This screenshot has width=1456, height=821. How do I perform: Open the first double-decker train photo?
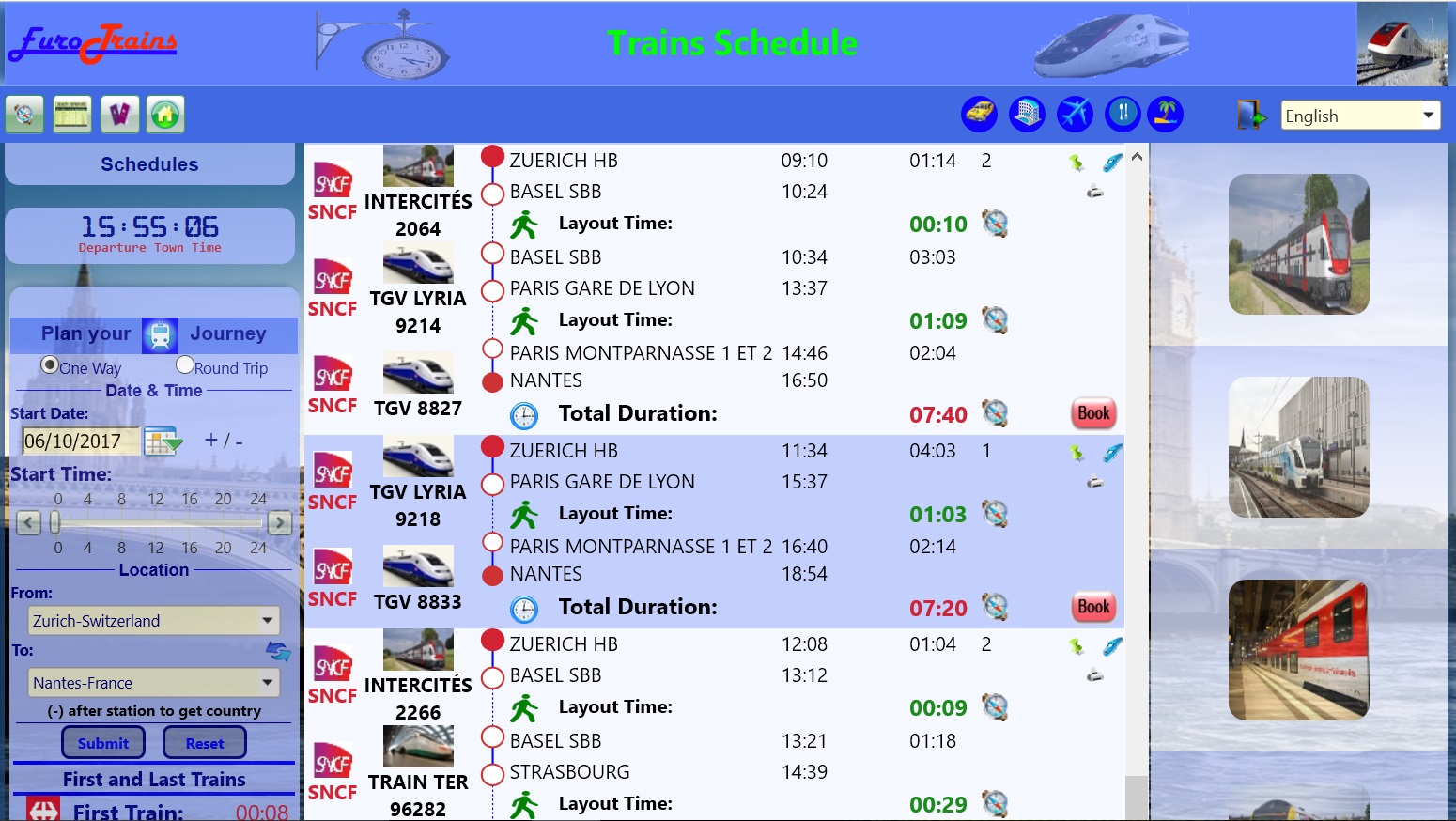(1298, 244)
